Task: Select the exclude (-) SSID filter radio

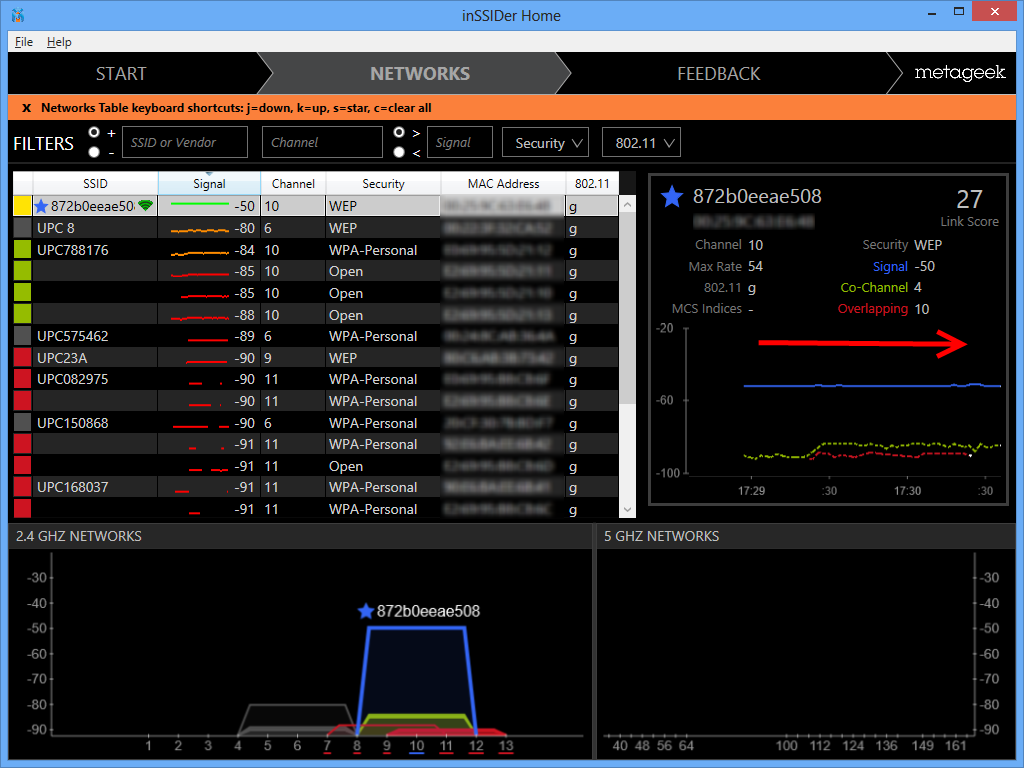Action: (x=94, y=152)
